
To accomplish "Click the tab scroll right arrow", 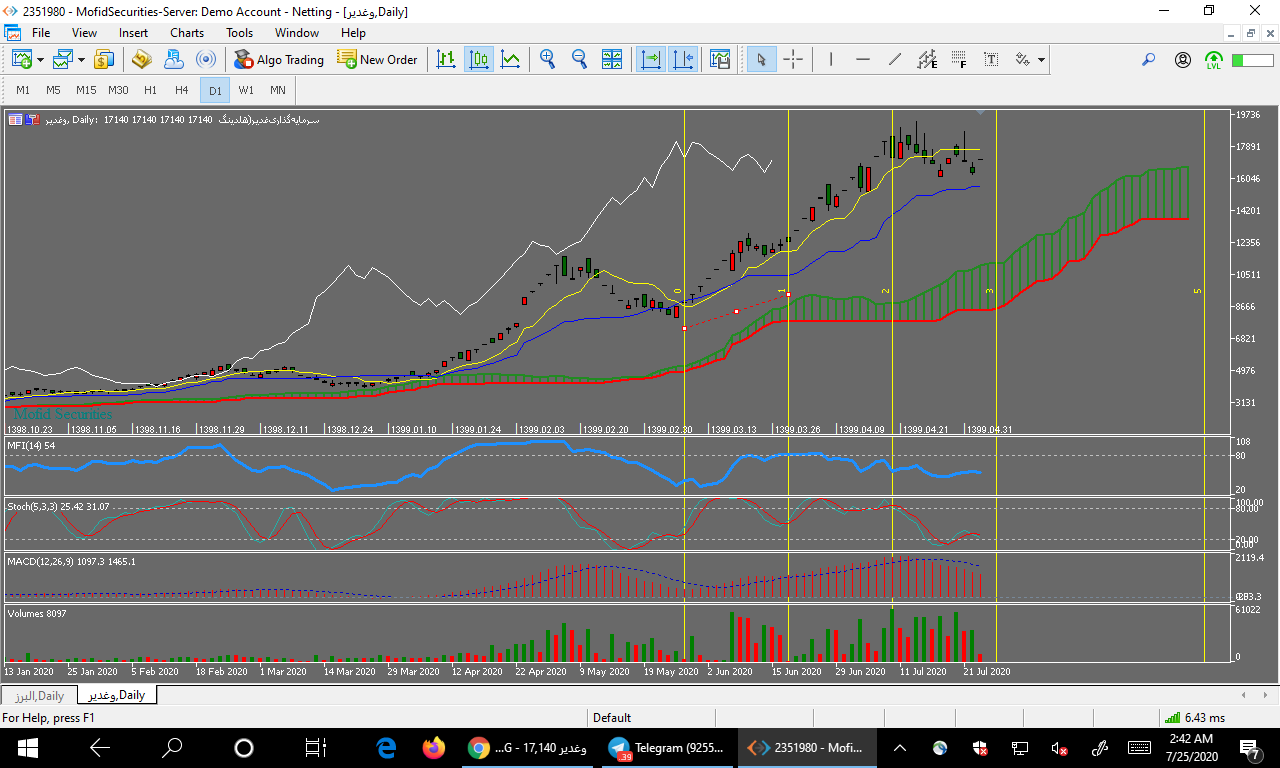I will [x=1265, y=695].
